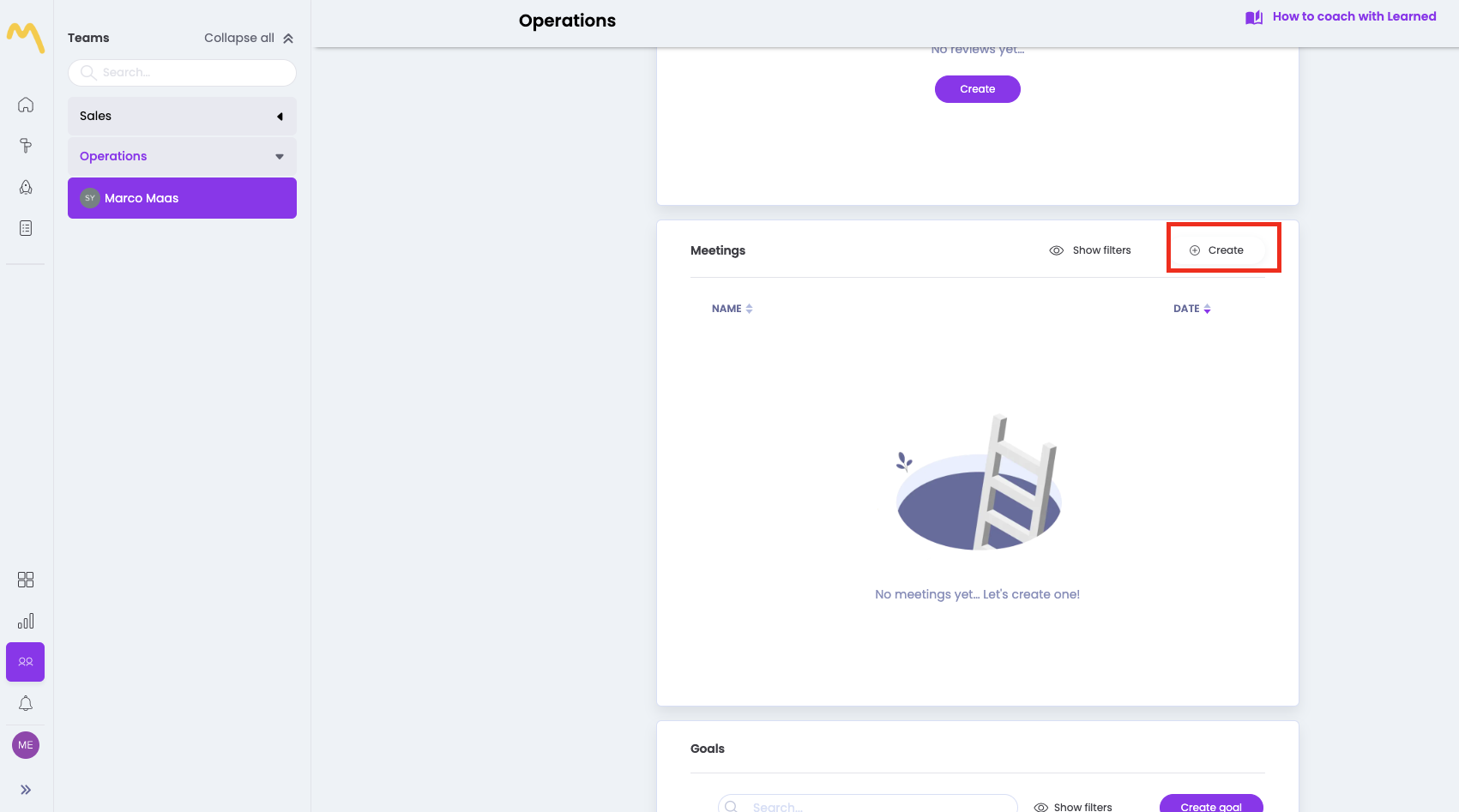Expand sidebar with double chevron
This screenshot has height=812, width=1459.
26,790
